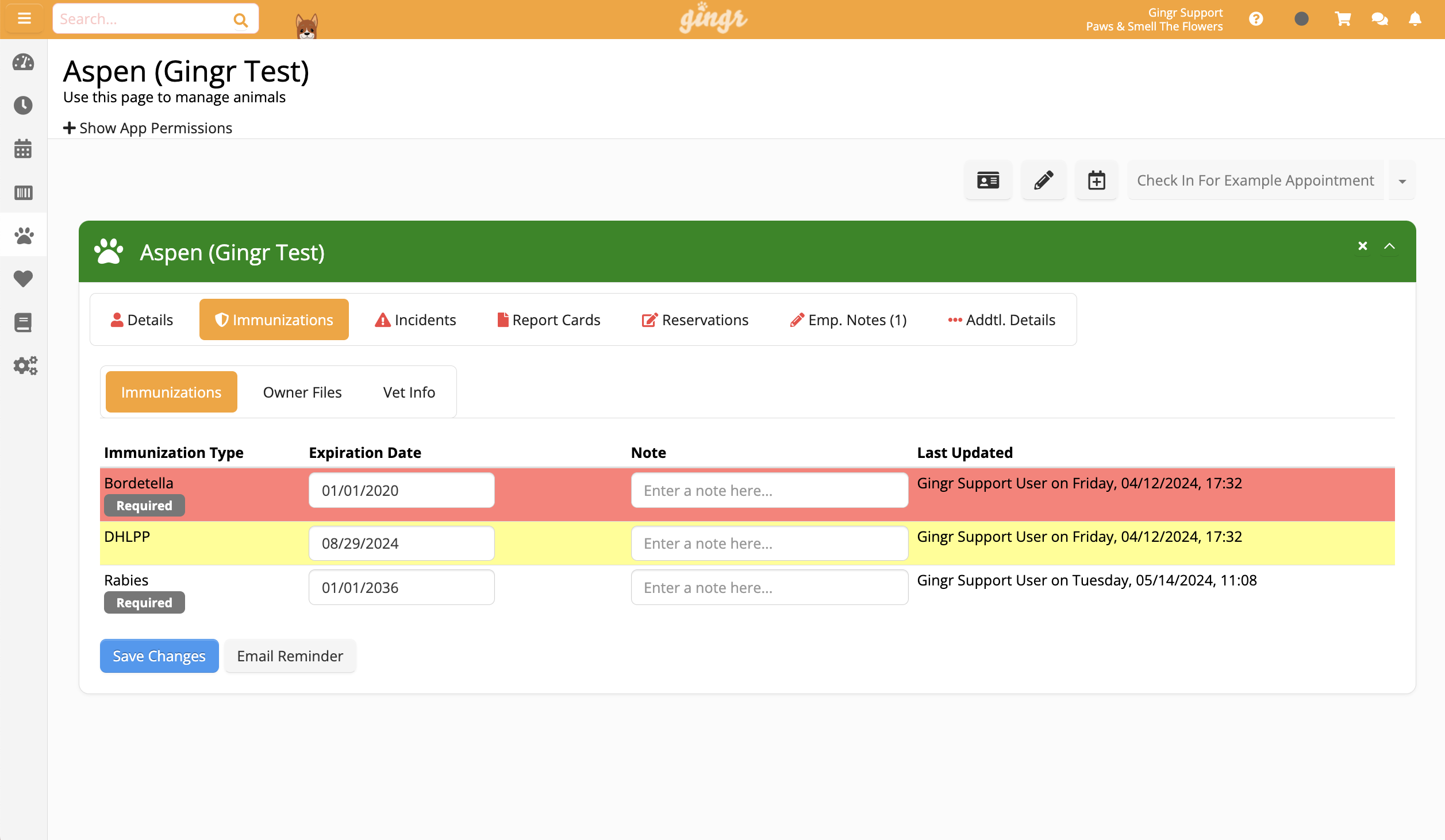This screenshot has width=1445, height=840.
Task: Open the dashboard gauge sidebar icon
Action: click(x=24, y=62)
